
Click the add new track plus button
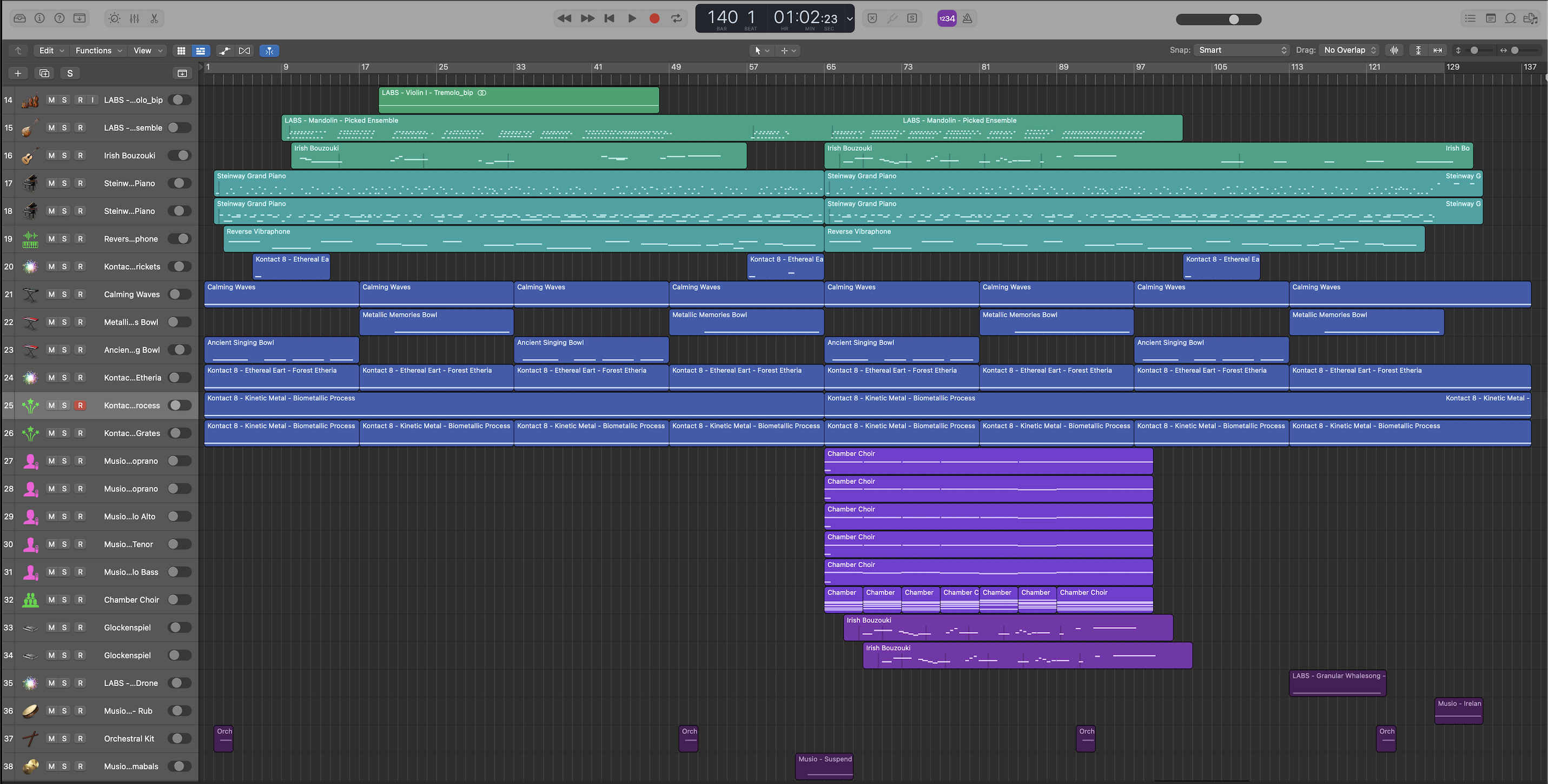pos(18,74)
